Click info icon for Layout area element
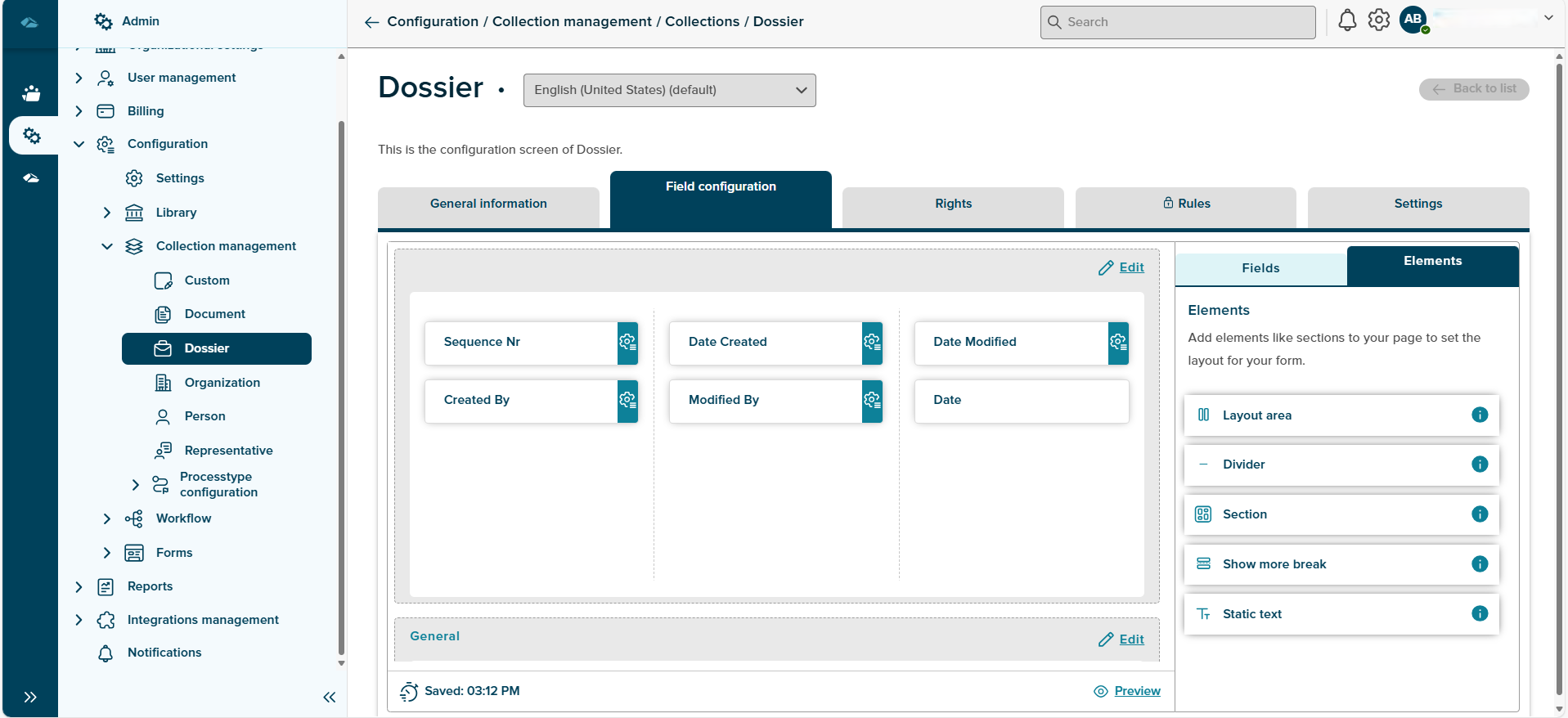1568x718 pixels. click(x=1479, y=415)
